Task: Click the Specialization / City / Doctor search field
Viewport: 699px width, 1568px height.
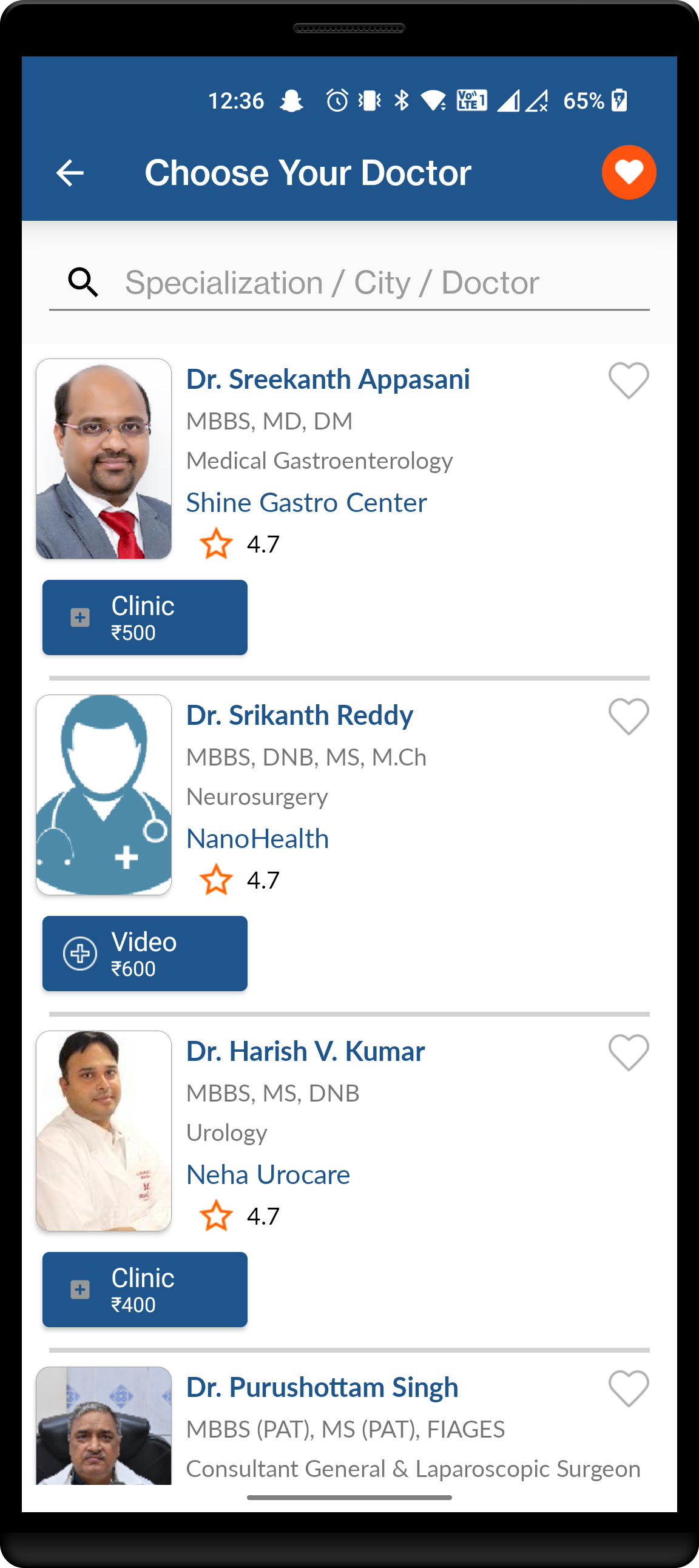Action: pos(365,283)
